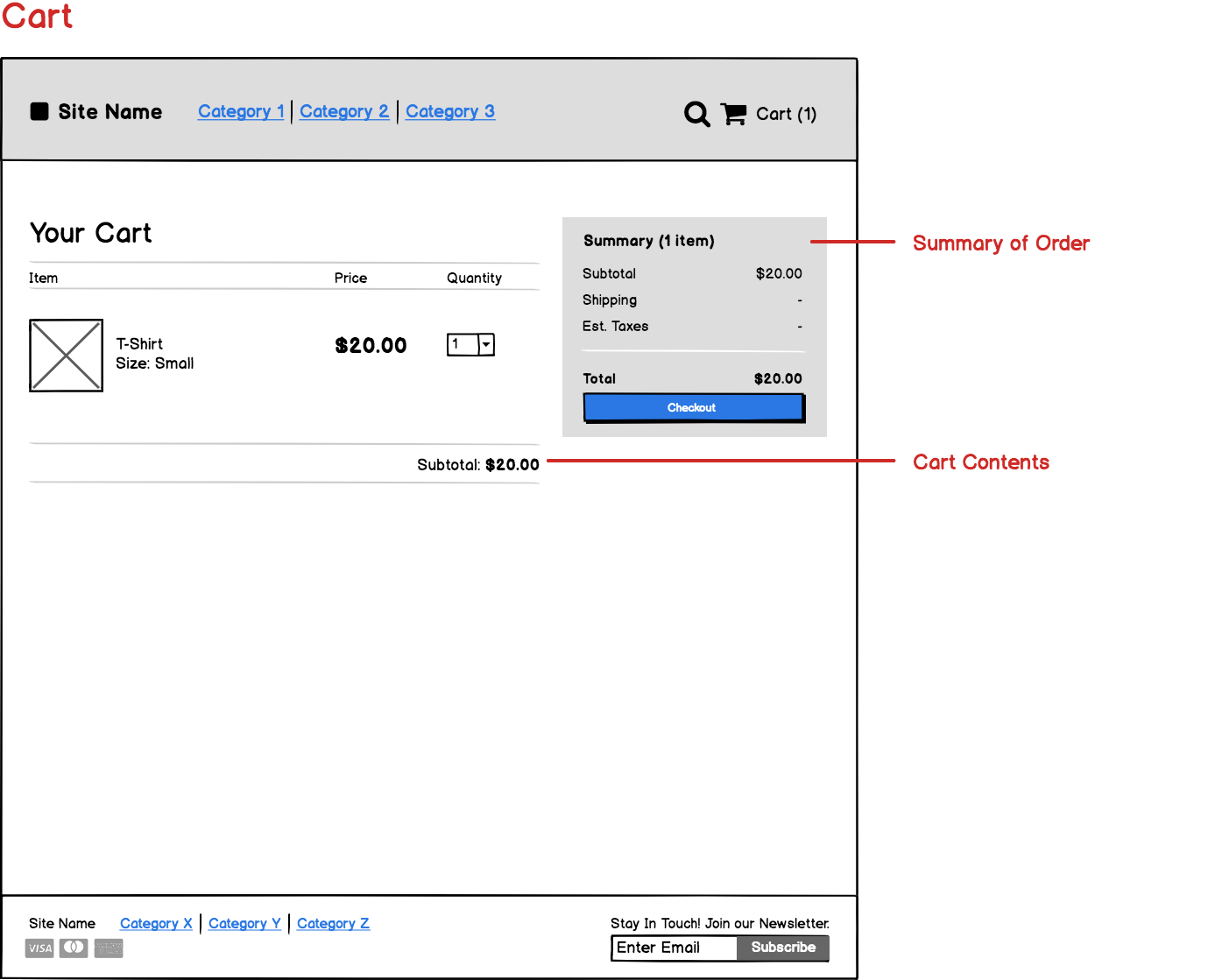The height and width of the screenshot is (980, 1215).
Task: Click the American Express payment icon
Action: pos(108,948)
